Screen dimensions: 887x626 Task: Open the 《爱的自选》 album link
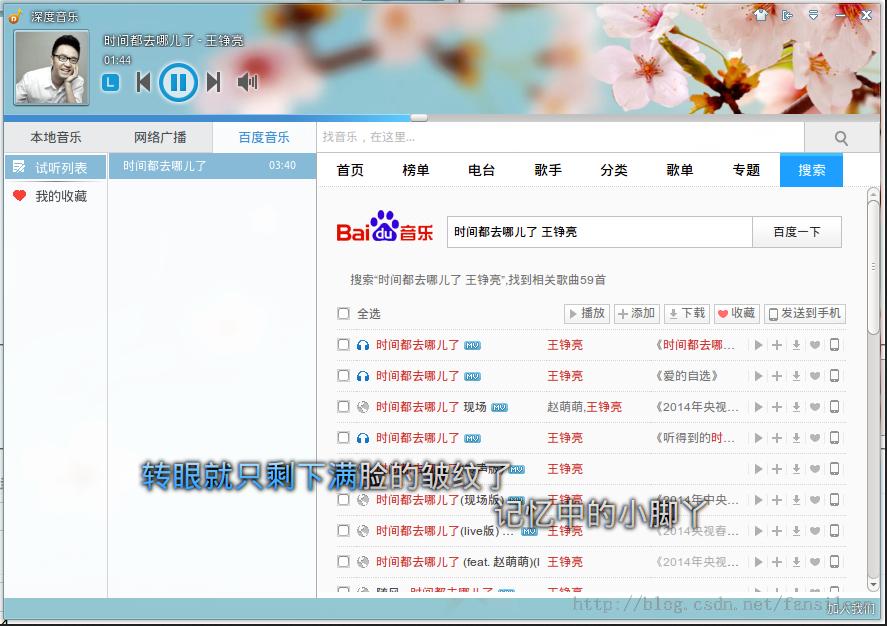coord(687,376)
